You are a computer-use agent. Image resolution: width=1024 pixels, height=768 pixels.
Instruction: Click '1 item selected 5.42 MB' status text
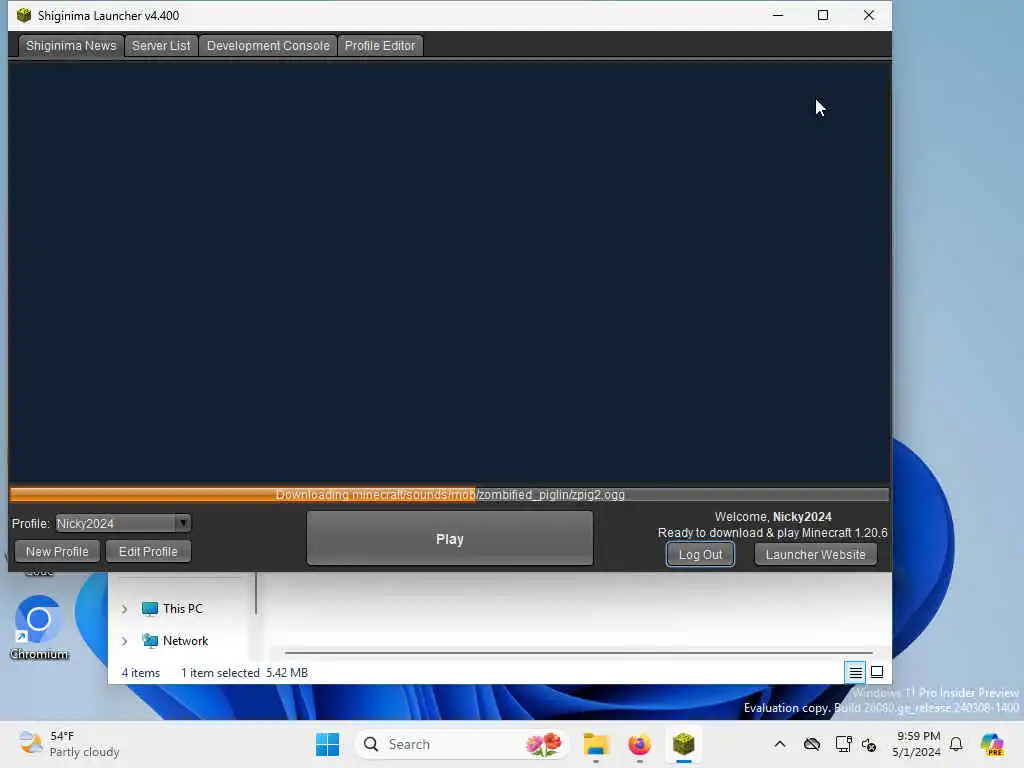pyautogui.click(x=244, y=673)
